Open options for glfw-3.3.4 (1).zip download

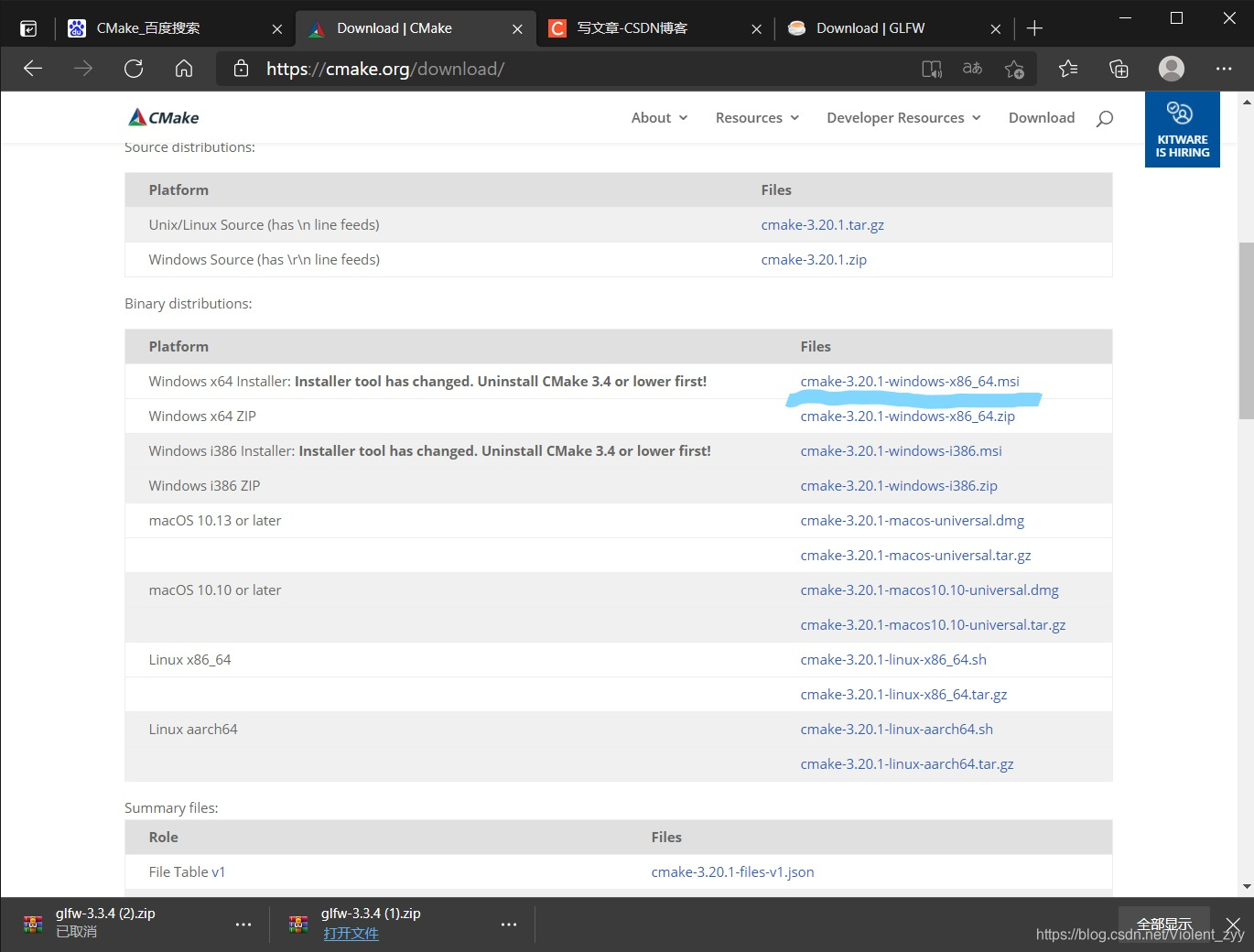tap(509, 925)
